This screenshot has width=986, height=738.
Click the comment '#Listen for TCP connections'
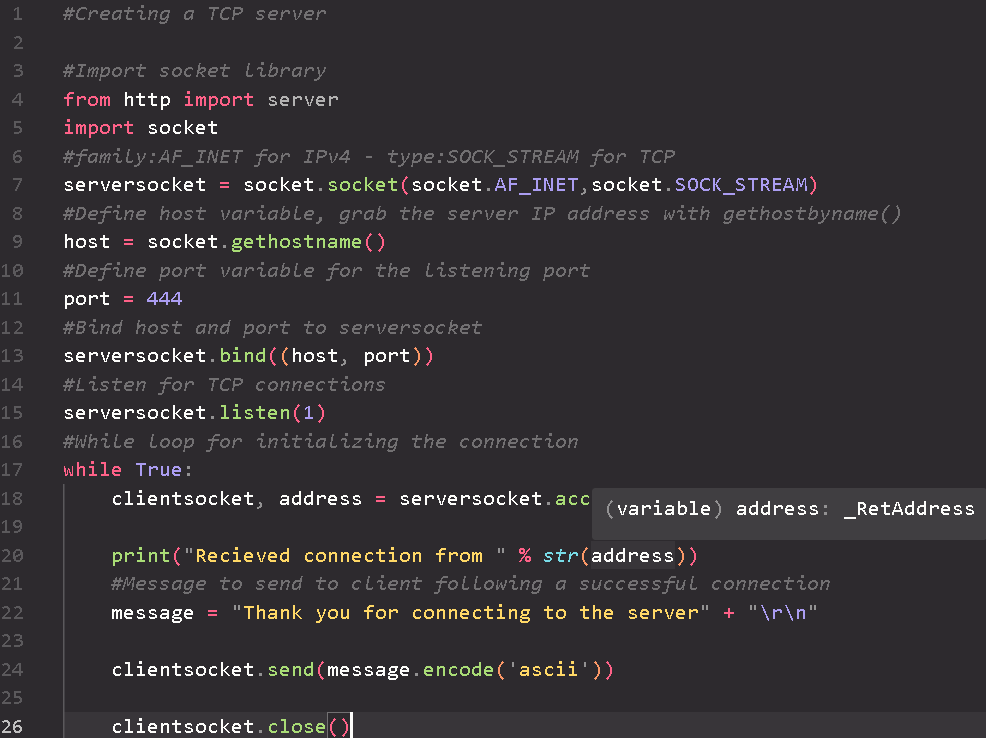click(224, 385)
